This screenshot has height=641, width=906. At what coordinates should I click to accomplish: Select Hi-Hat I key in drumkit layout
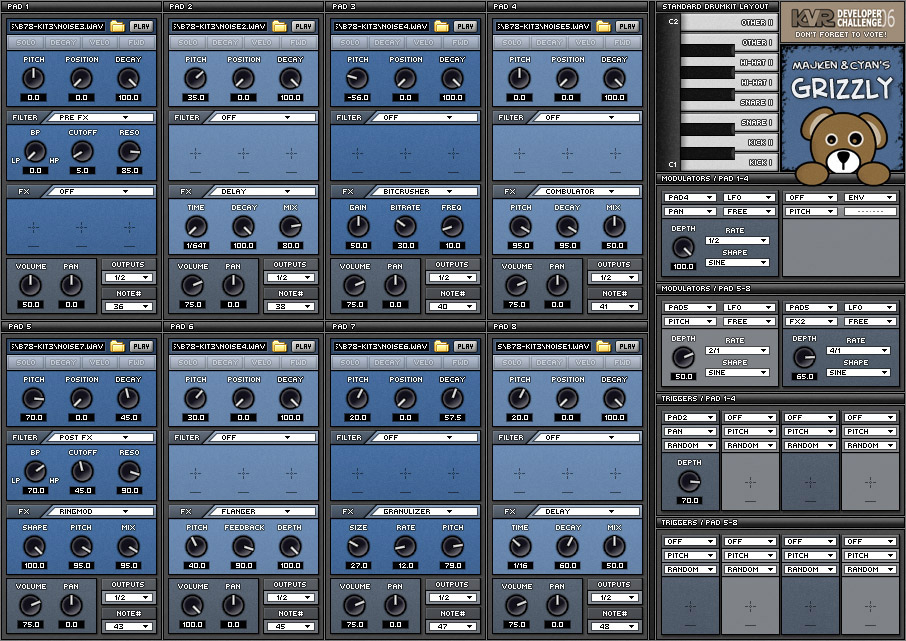click(x=756, y=83)
